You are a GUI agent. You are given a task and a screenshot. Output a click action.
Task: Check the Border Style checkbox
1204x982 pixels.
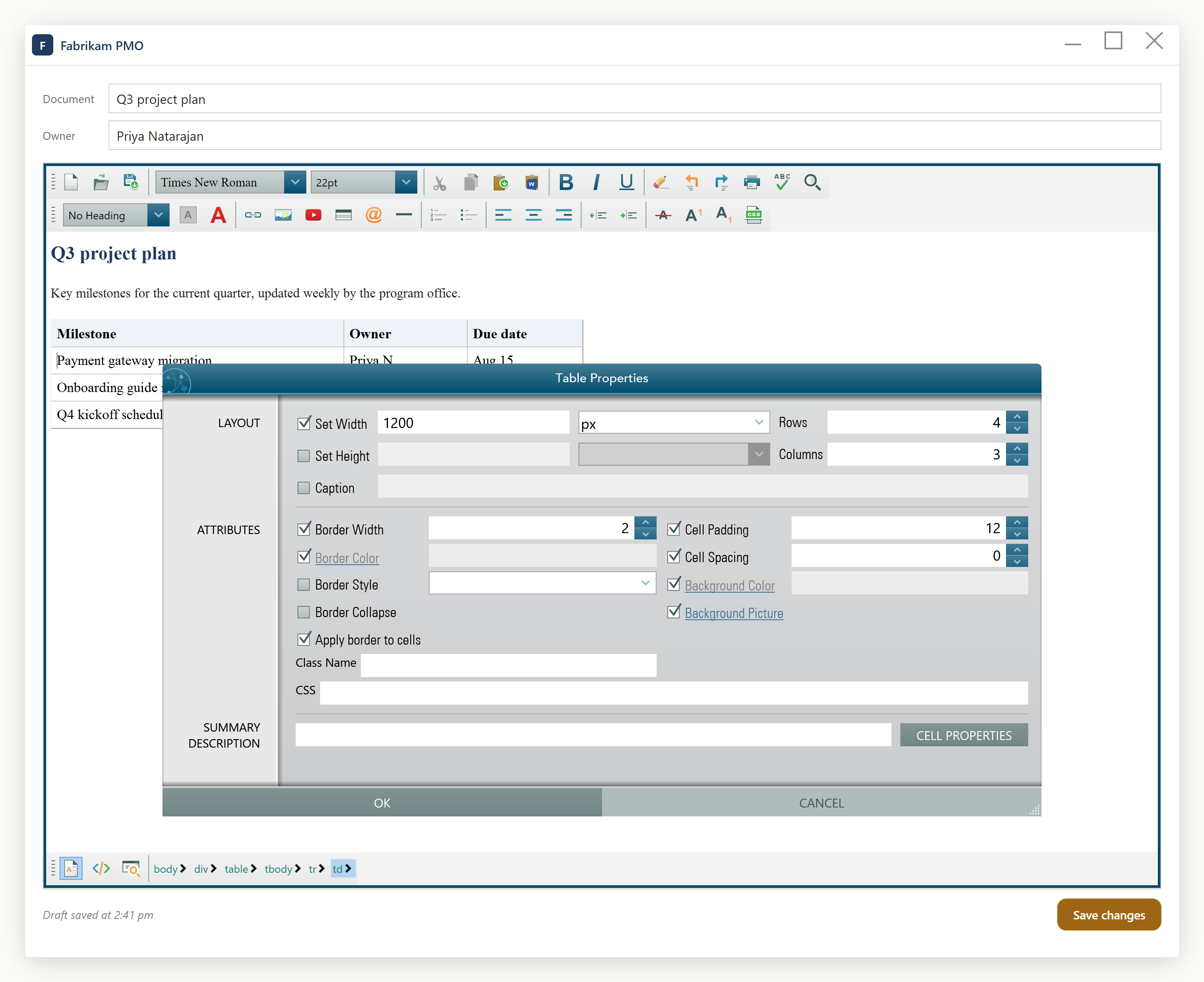tap(304, 584)
